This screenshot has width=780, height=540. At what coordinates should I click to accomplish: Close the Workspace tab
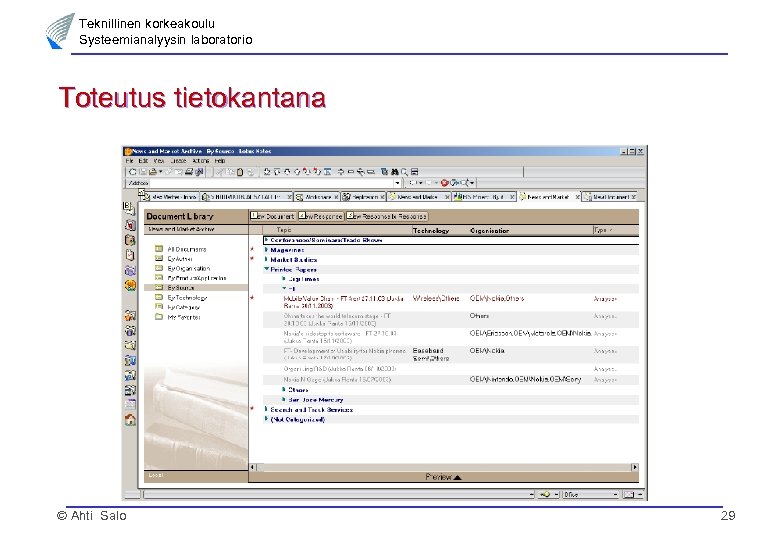[336, 197]
